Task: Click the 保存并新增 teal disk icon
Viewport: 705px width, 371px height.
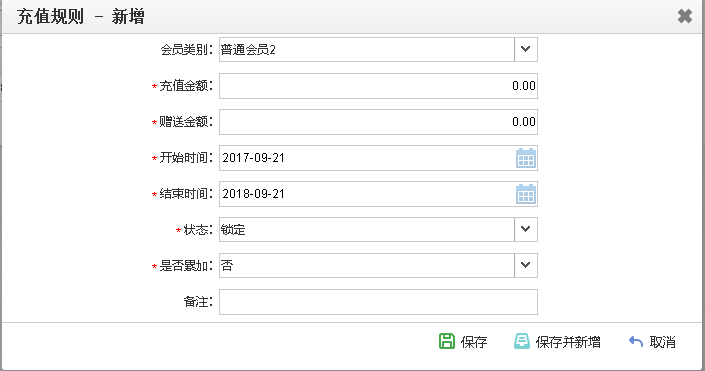Action: (x=522, y=341)
